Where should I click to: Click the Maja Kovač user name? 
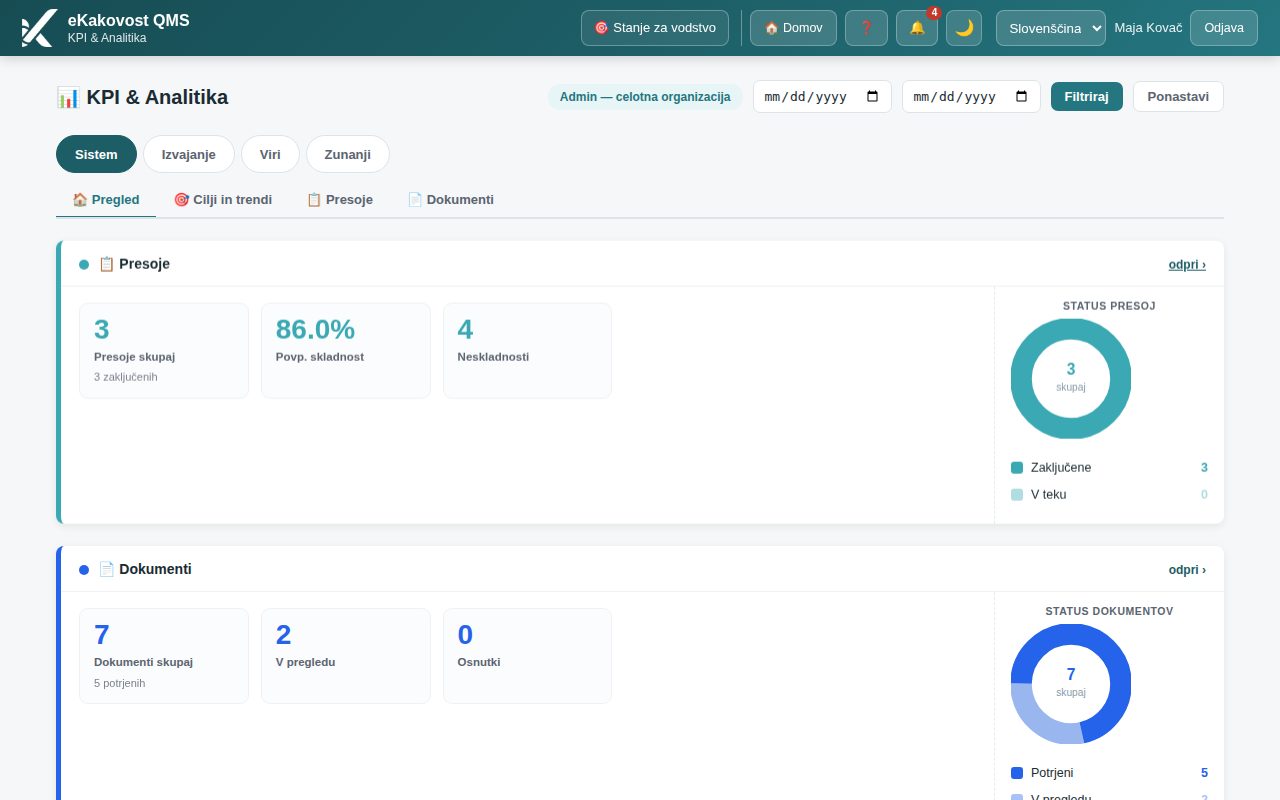(x=1148, y=28)
